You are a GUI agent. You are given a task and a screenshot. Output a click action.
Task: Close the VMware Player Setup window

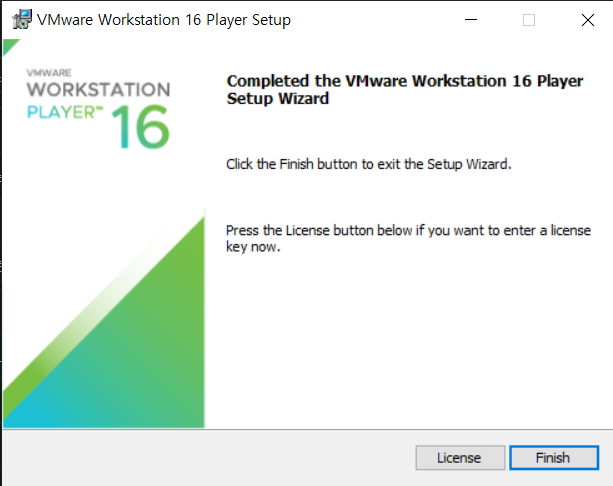(x=587, y=20)
